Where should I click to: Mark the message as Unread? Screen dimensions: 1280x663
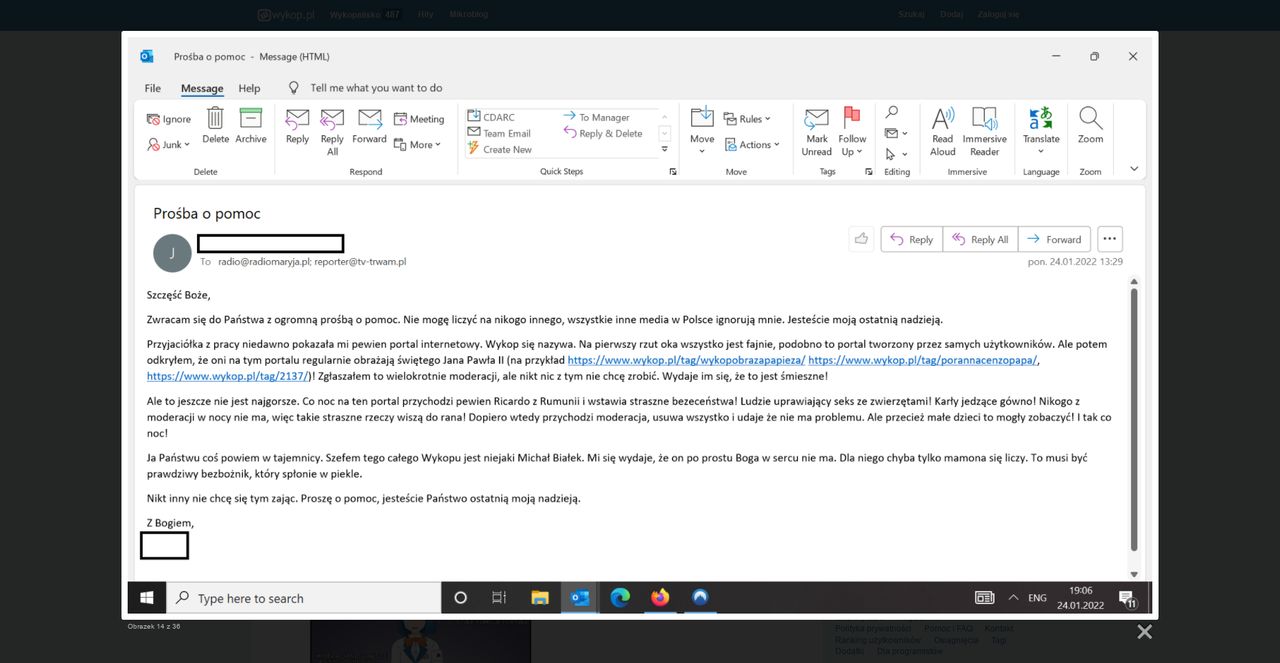pyautogui.click(x=817, y=131)
